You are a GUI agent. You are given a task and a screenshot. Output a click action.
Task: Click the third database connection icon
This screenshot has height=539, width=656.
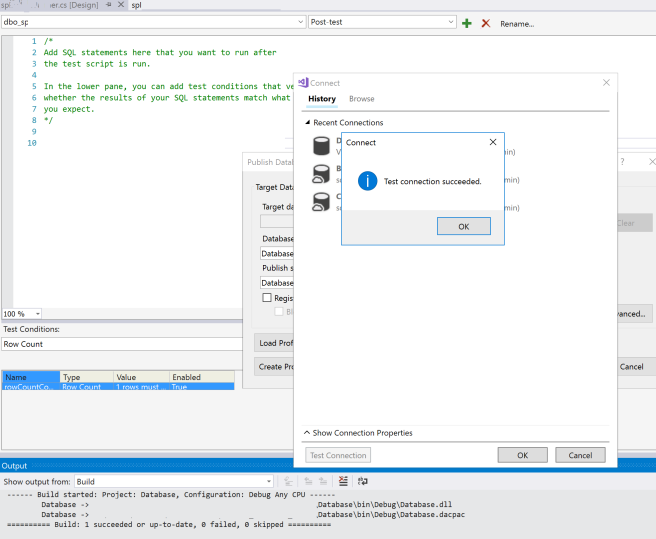tap(322, 202)
